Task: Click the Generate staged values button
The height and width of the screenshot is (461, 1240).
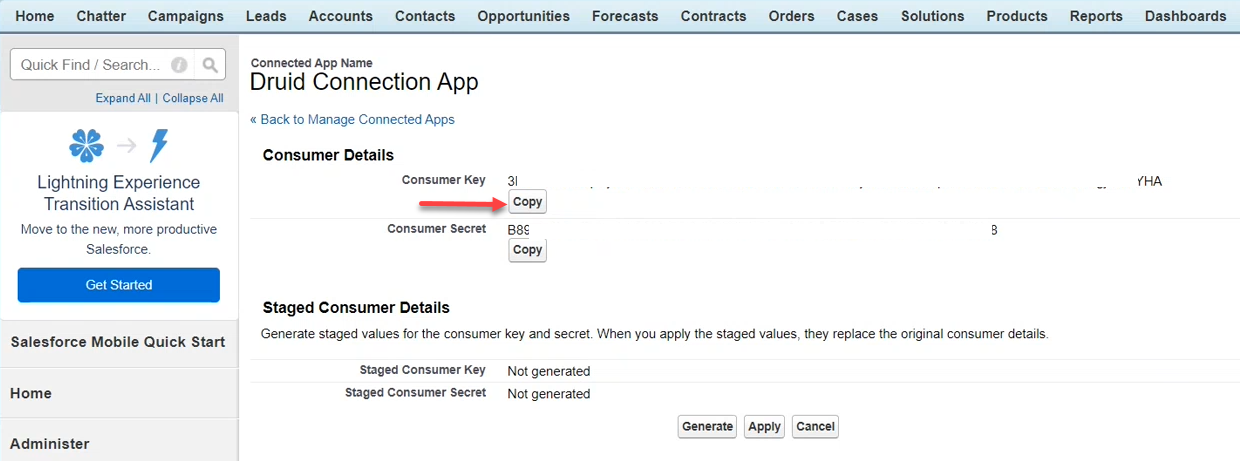Action: point(707,426)
